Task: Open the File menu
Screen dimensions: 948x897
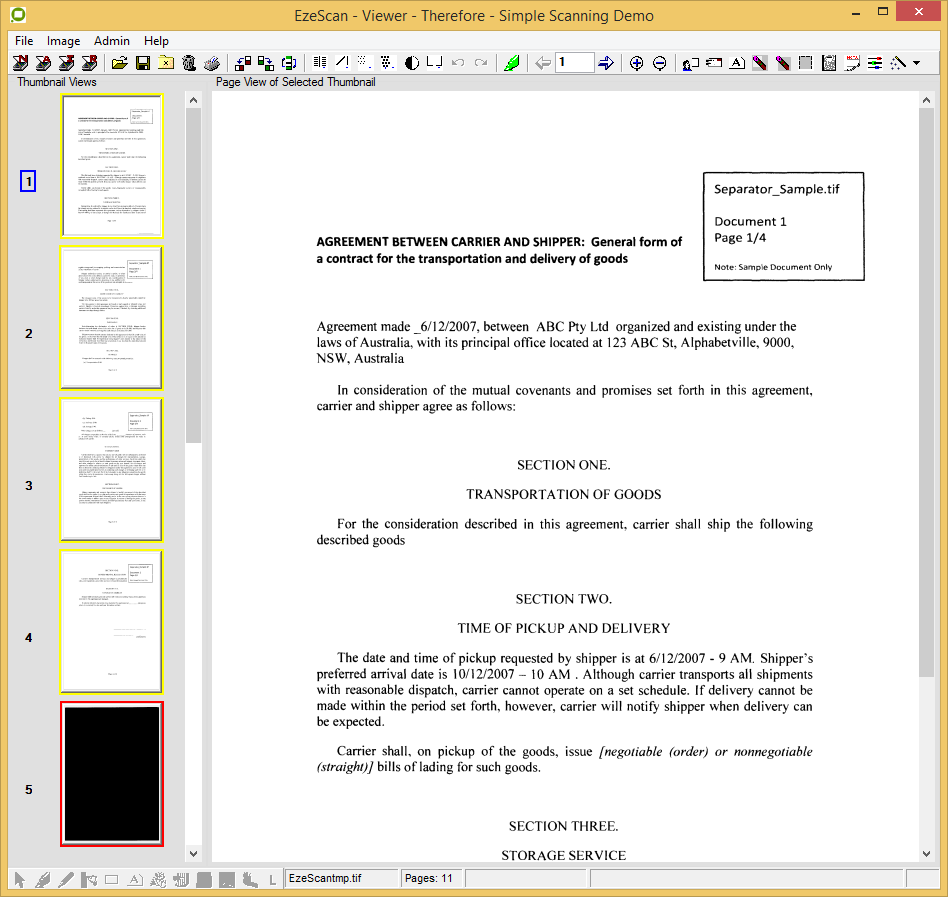Action: (x=24, y=41)
